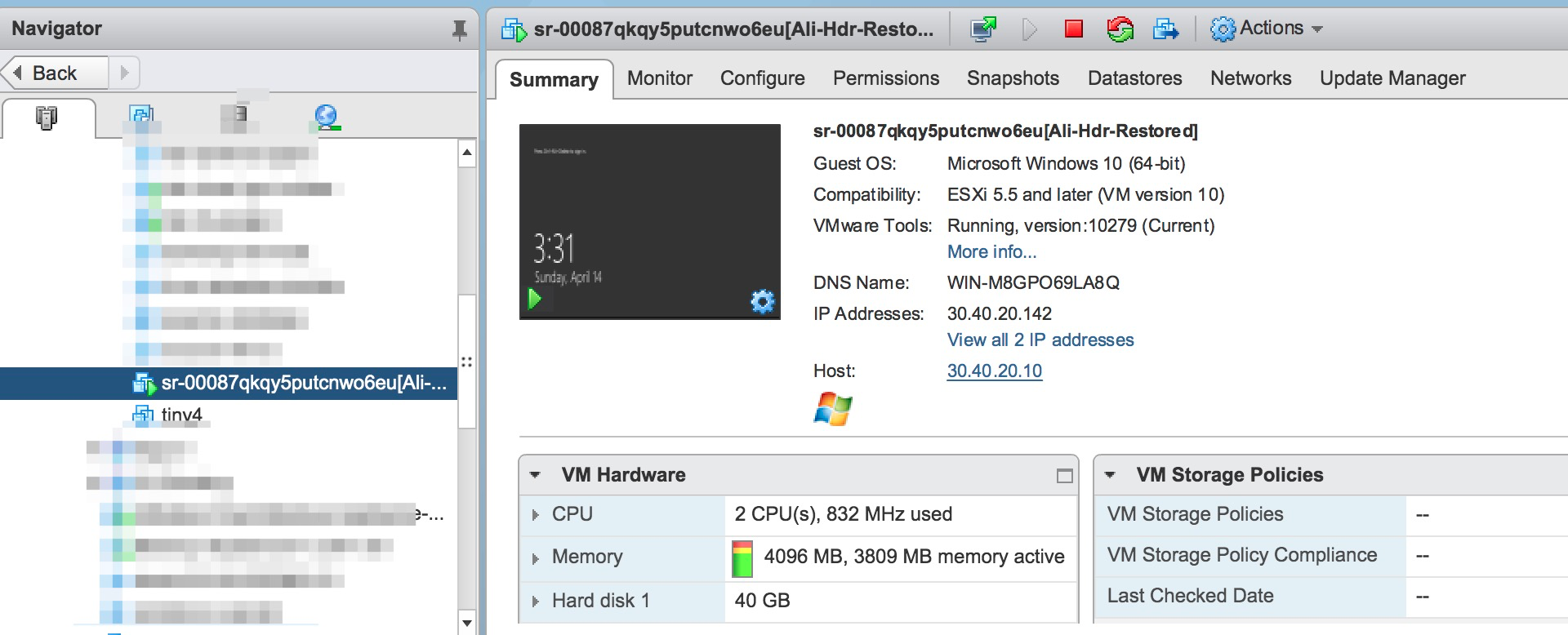Switch to the Monitor tab
Screen dimensions: 1568x635
click(x=660, y=78)
